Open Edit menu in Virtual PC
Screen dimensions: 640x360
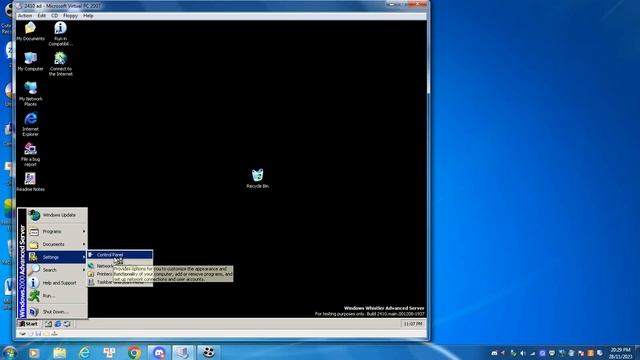(42, 16)
